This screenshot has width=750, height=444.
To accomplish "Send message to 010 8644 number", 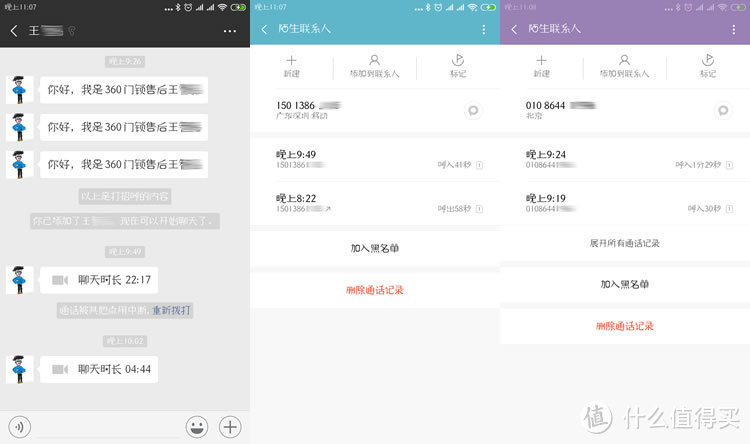I will click(x=723, y=111).
